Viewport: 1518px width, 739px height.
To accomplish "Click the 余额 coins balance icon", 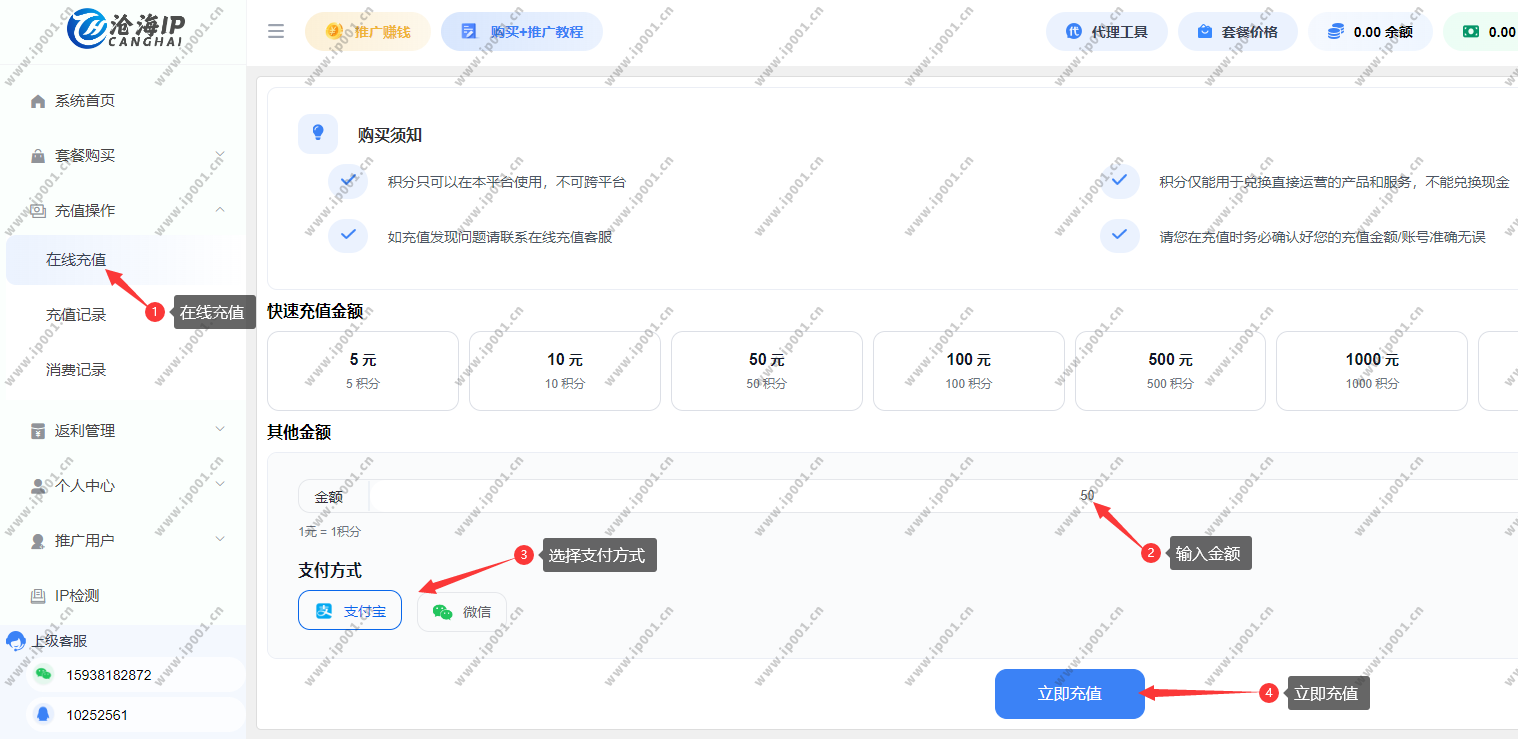I will pos(1335,32).
